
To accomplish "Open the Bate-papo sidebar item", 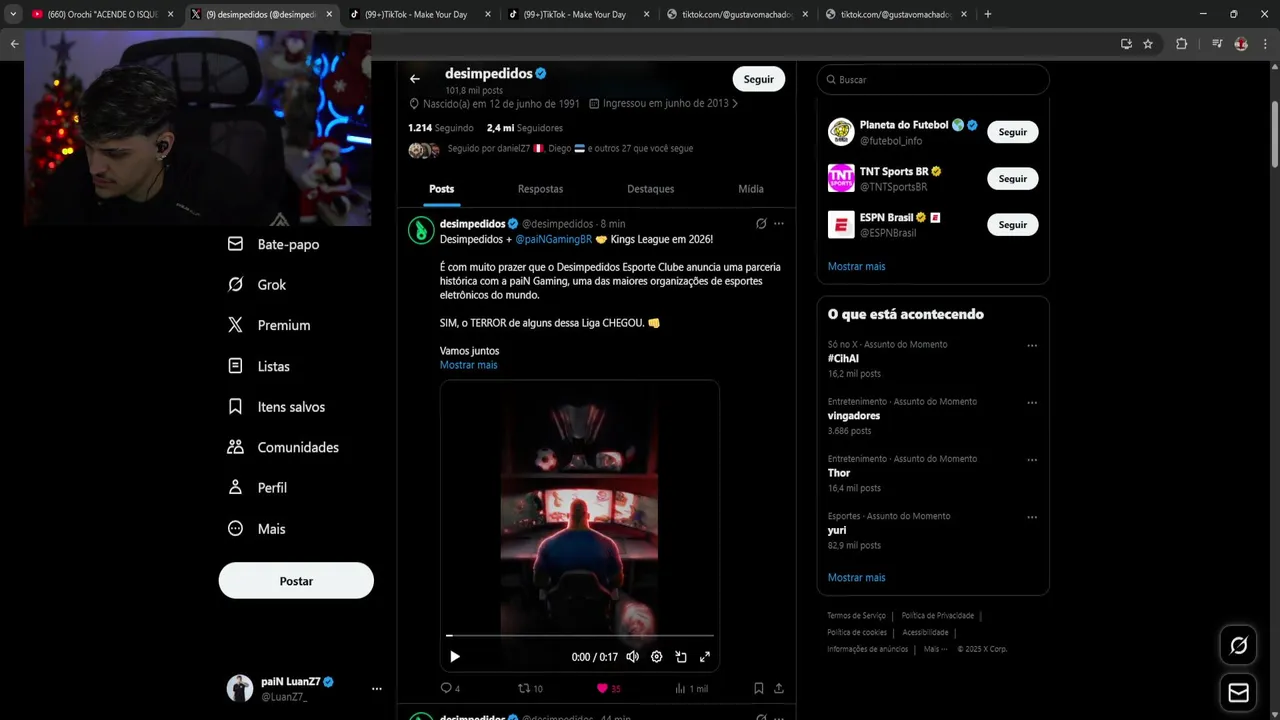I will pyautogui.click(x=273, y=244).
